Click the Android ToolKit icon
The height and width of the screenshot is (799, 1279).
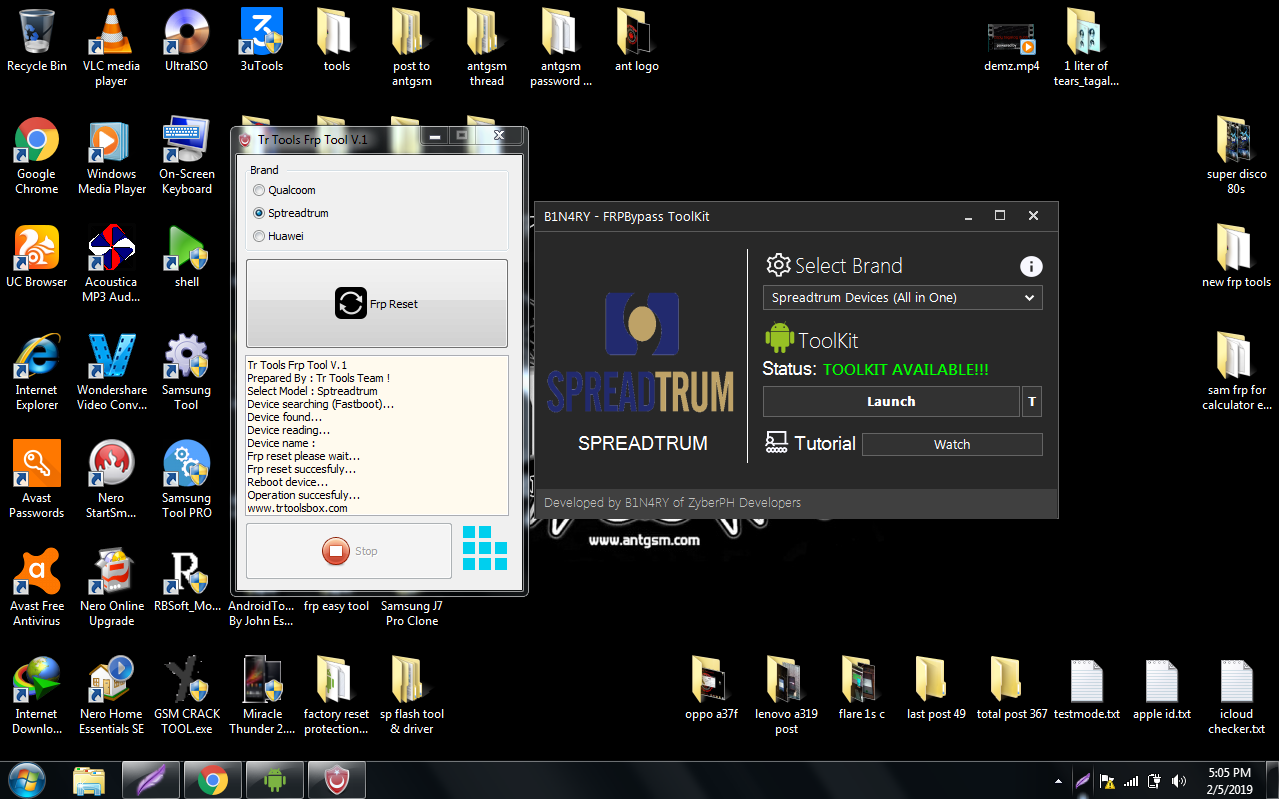pyautogui.click(x=779, y=339)
